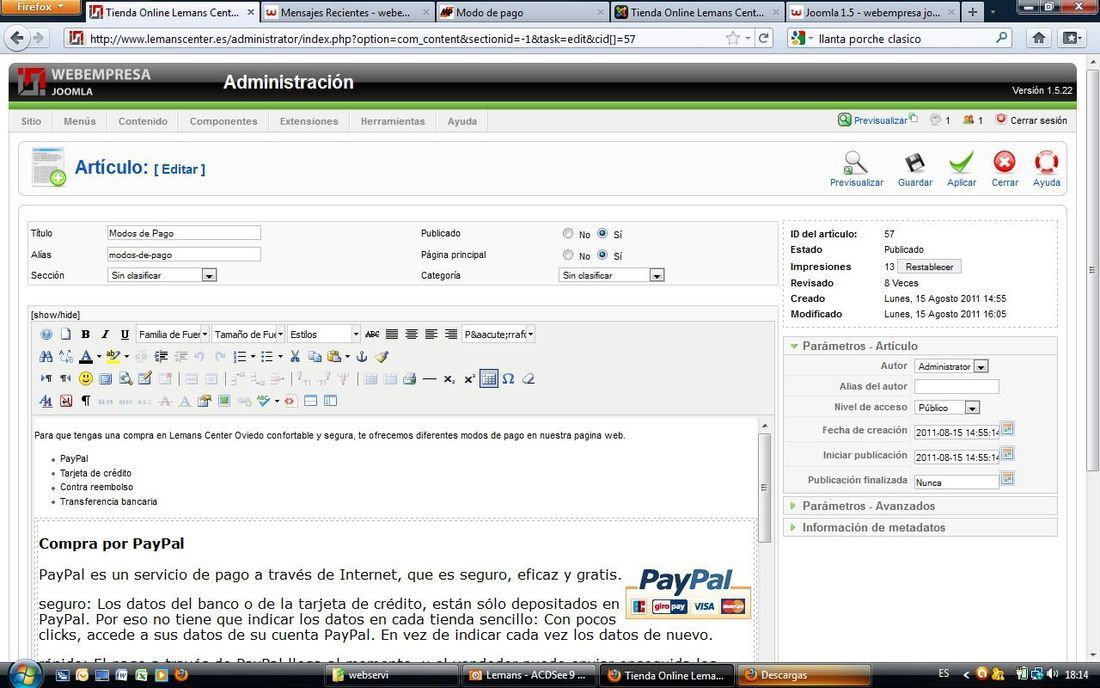The height and width of the screenshot is (688, 1100).
Task: Open the Categoría dropdown
Action: point(611,276)
